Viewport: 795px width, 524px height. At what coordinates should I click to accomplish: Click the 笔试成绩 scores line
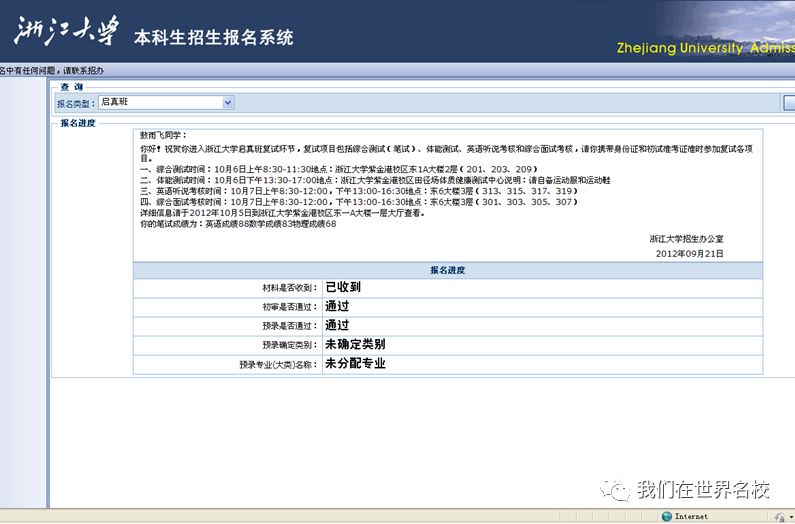(x=238, y=224)
